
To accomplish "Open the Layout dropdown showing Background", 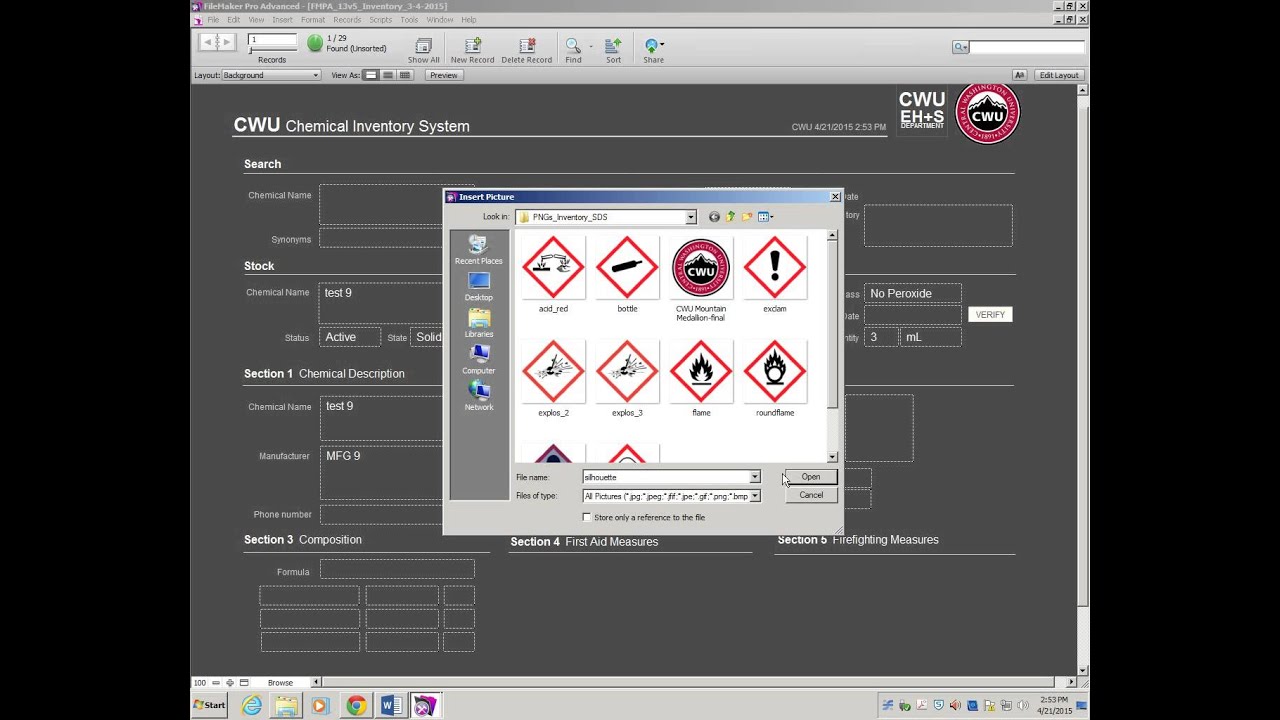I will pos(271,75).
